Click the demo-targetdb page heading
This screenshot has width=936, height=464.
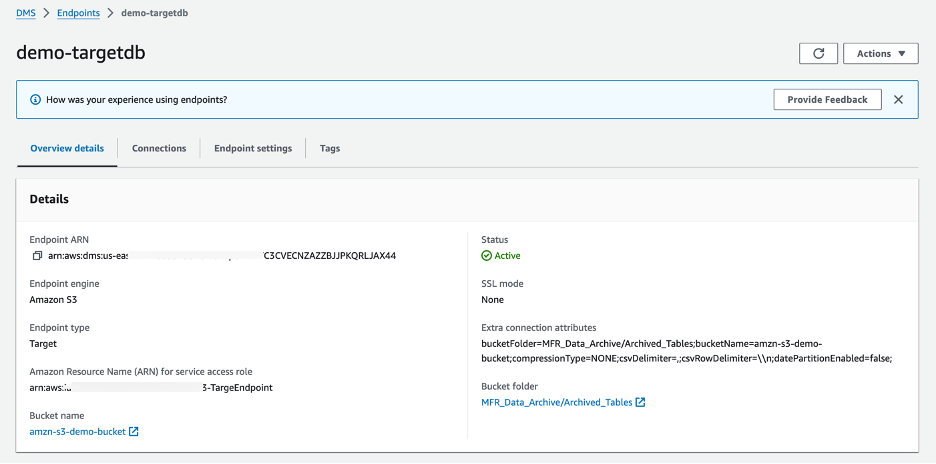click(x=81, y=54)
